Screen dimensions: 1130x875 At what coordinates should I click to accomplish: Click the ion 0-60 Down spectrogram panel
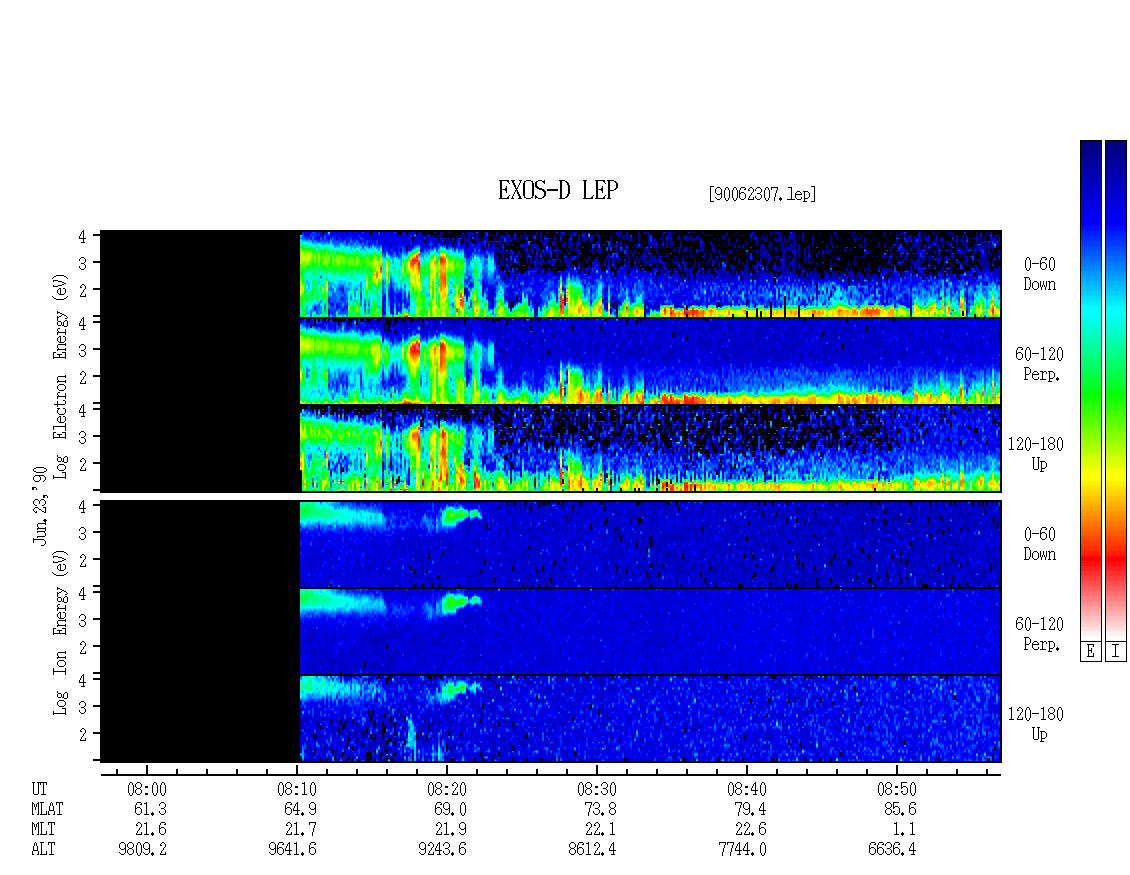pyautogui.click(x=551, y=544)
